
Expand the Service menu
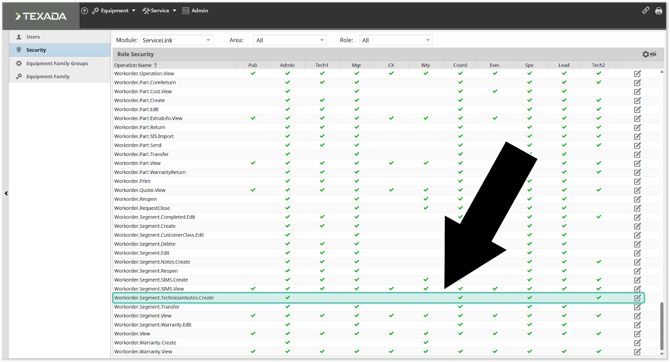tap(159, 11)
